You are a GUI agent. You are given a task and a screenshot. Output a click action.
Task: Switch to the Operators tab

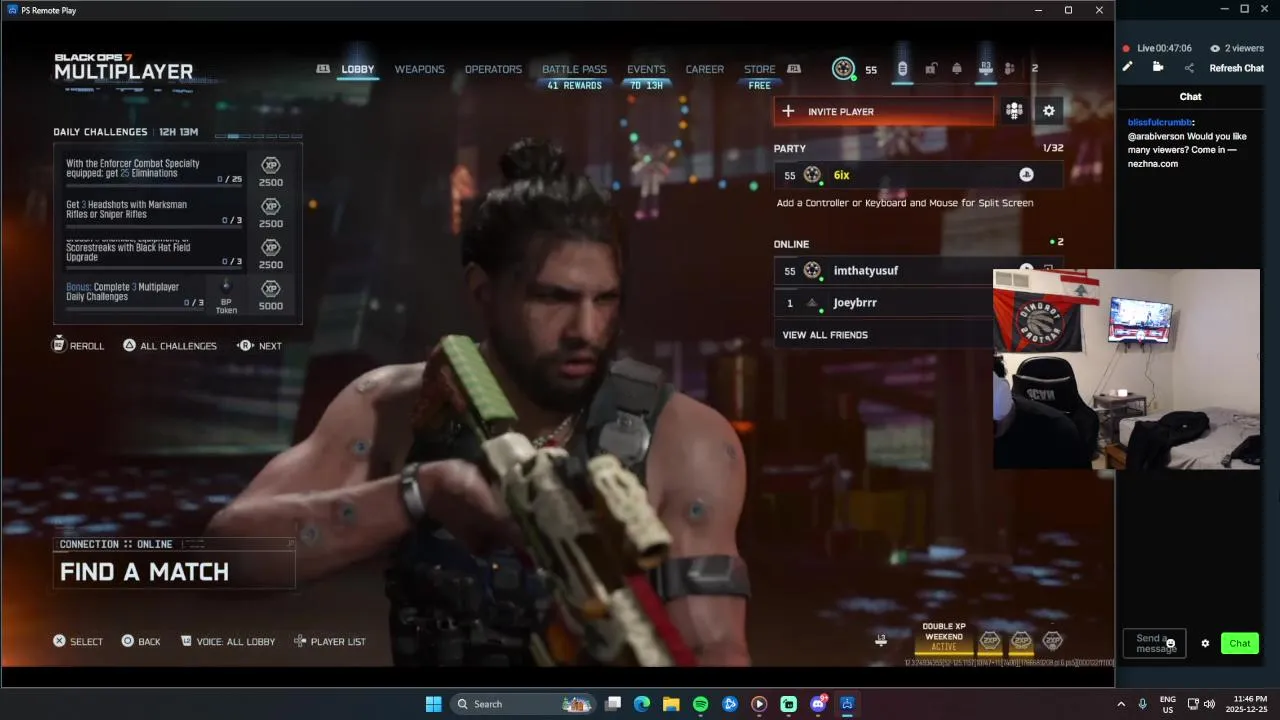tap(493, 69)
